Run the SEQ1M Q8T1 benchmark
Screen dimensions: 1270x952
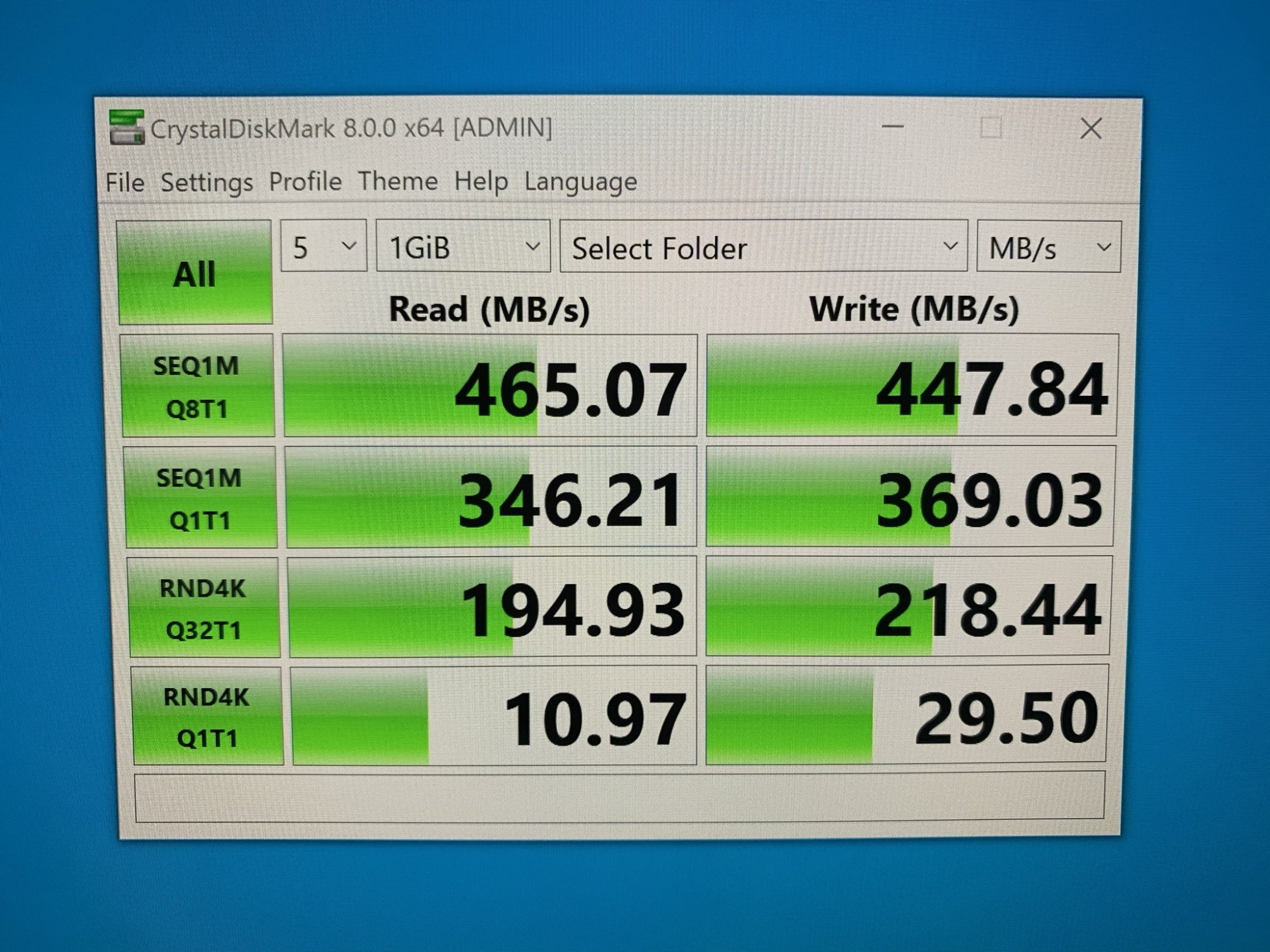[197, 386]
